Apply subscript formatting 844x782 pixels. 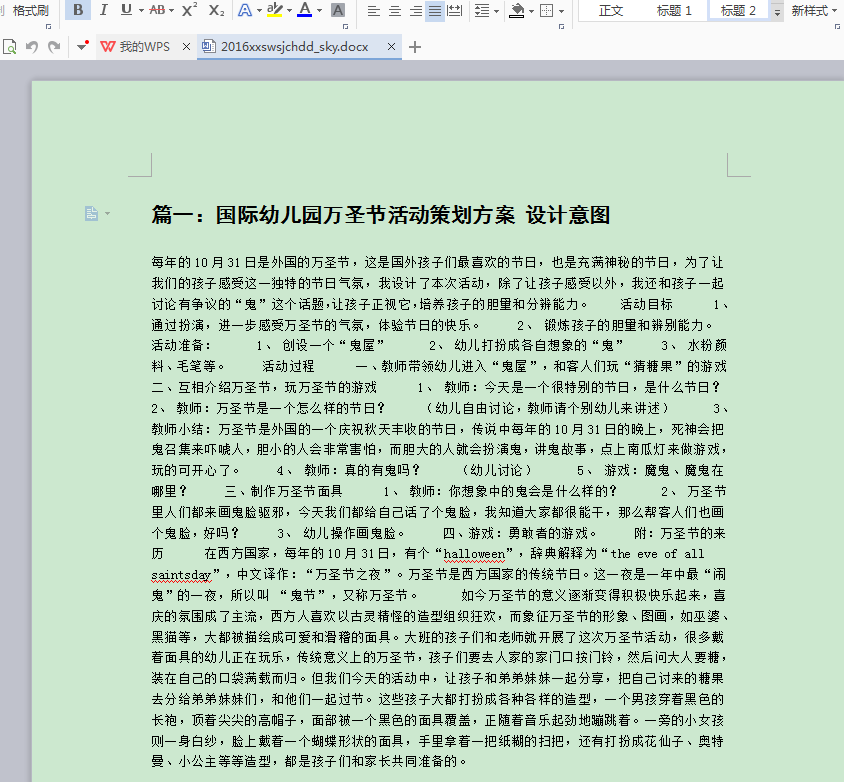click(x=216, y=11)
